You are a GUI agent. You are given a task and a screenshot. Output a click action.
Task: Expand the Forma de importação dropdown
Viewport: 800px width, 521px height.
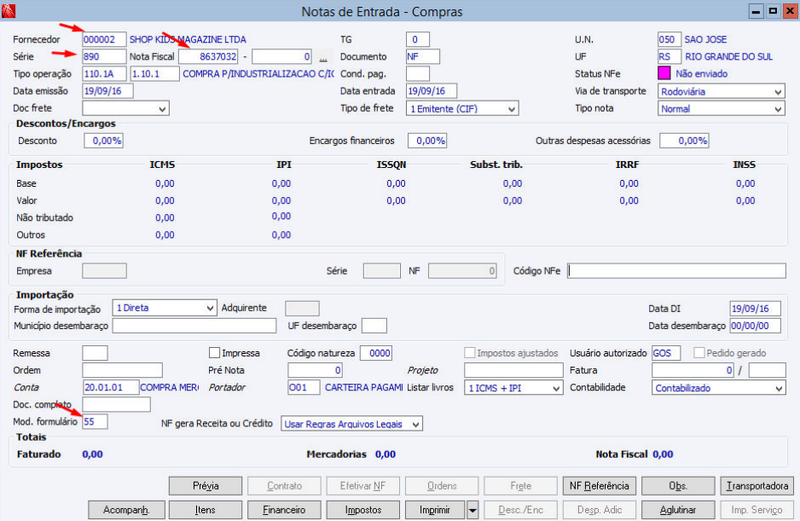point(164,308)
